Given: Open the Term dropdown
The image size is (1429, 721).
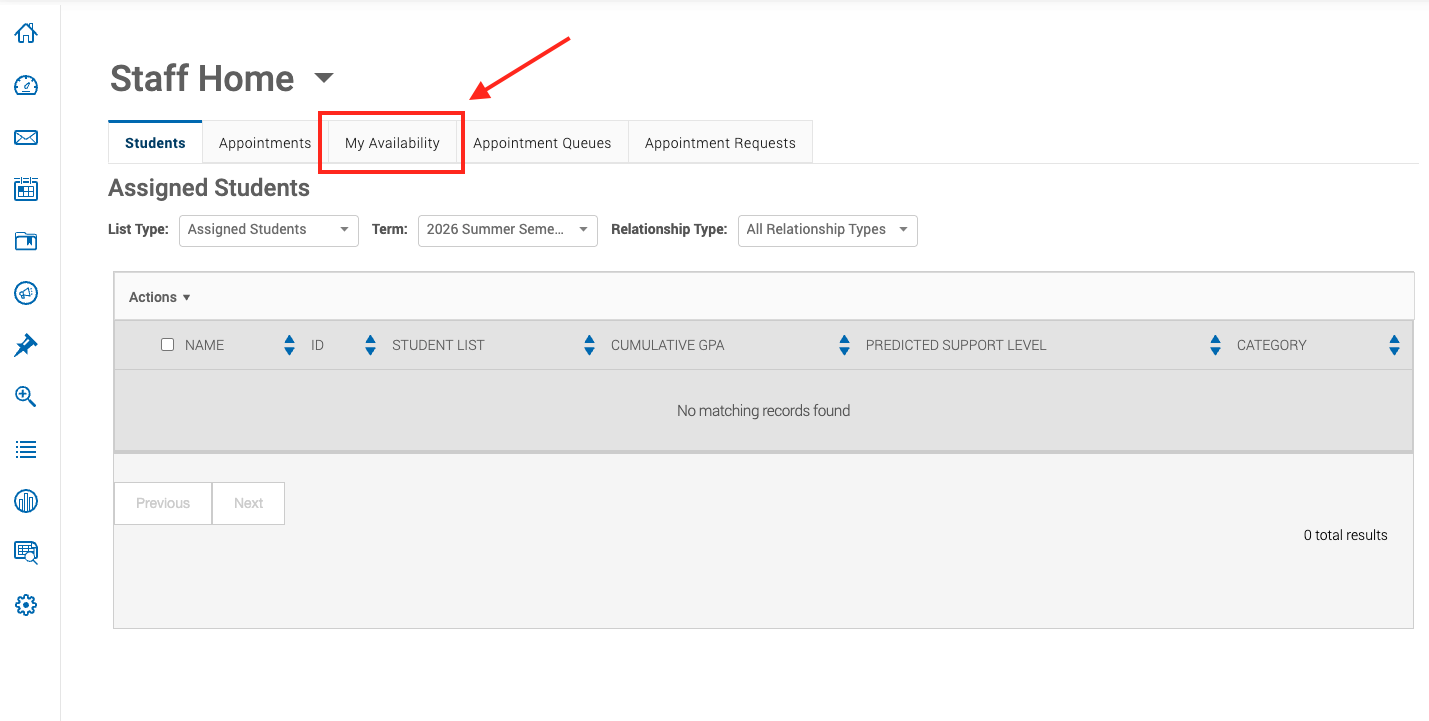Looking at the screenshot, I should coord(508,230).
